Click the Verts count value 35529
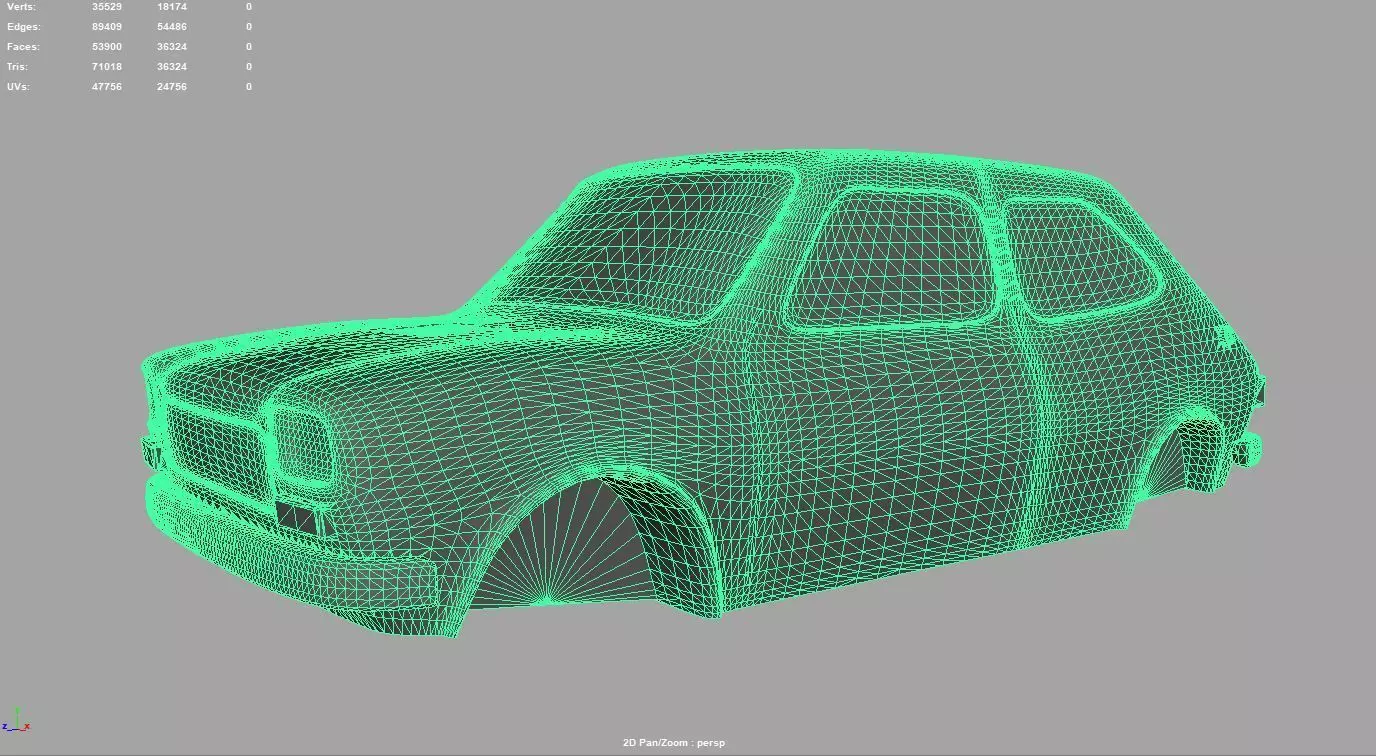The height and width of the screenshot is (756, 1376). [x=107, y=7]
